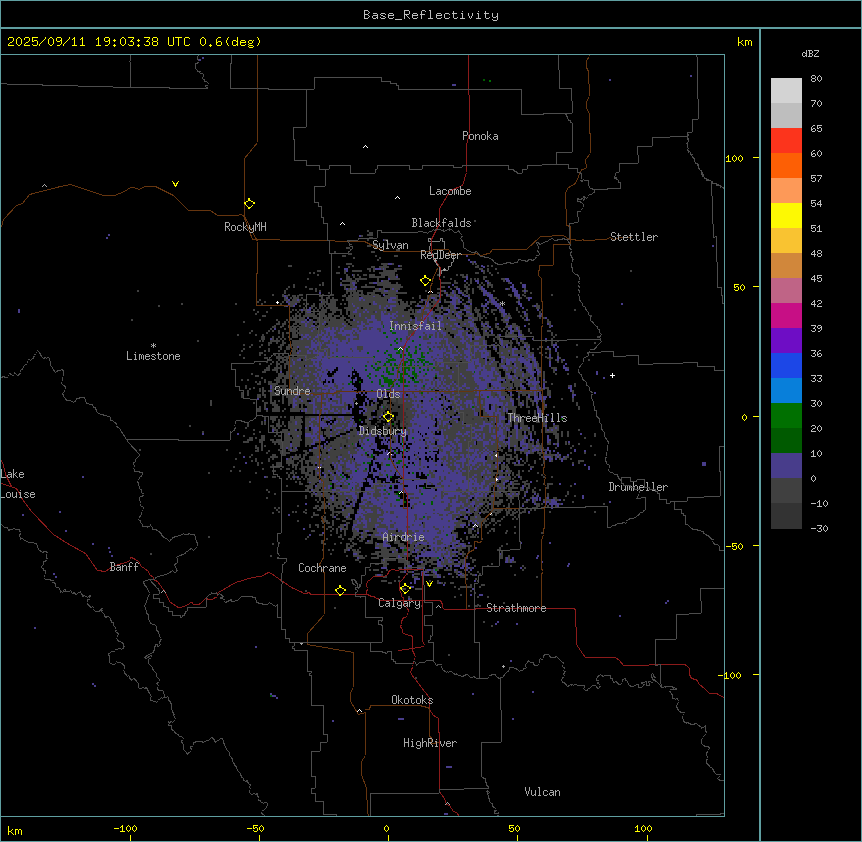
Task: Select the RockyMH label
Action: [x=245, y=227]
